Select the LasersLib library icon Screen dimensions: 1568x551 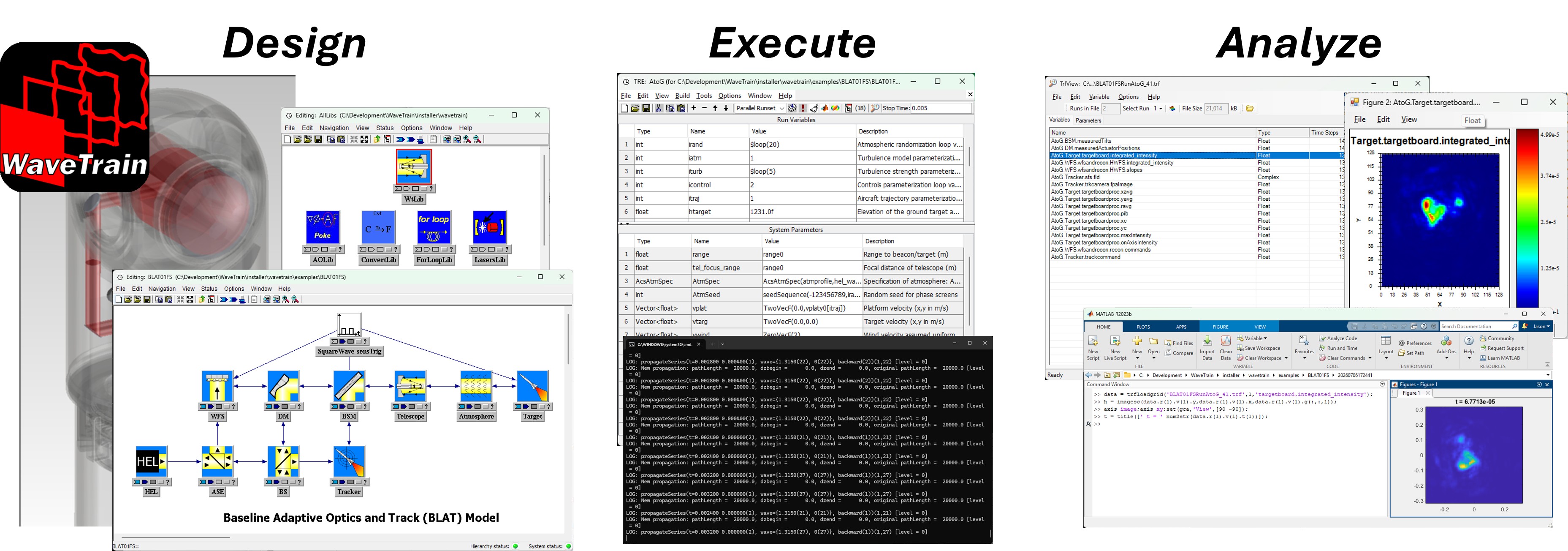pyautogui.click(x=489, y=227)
